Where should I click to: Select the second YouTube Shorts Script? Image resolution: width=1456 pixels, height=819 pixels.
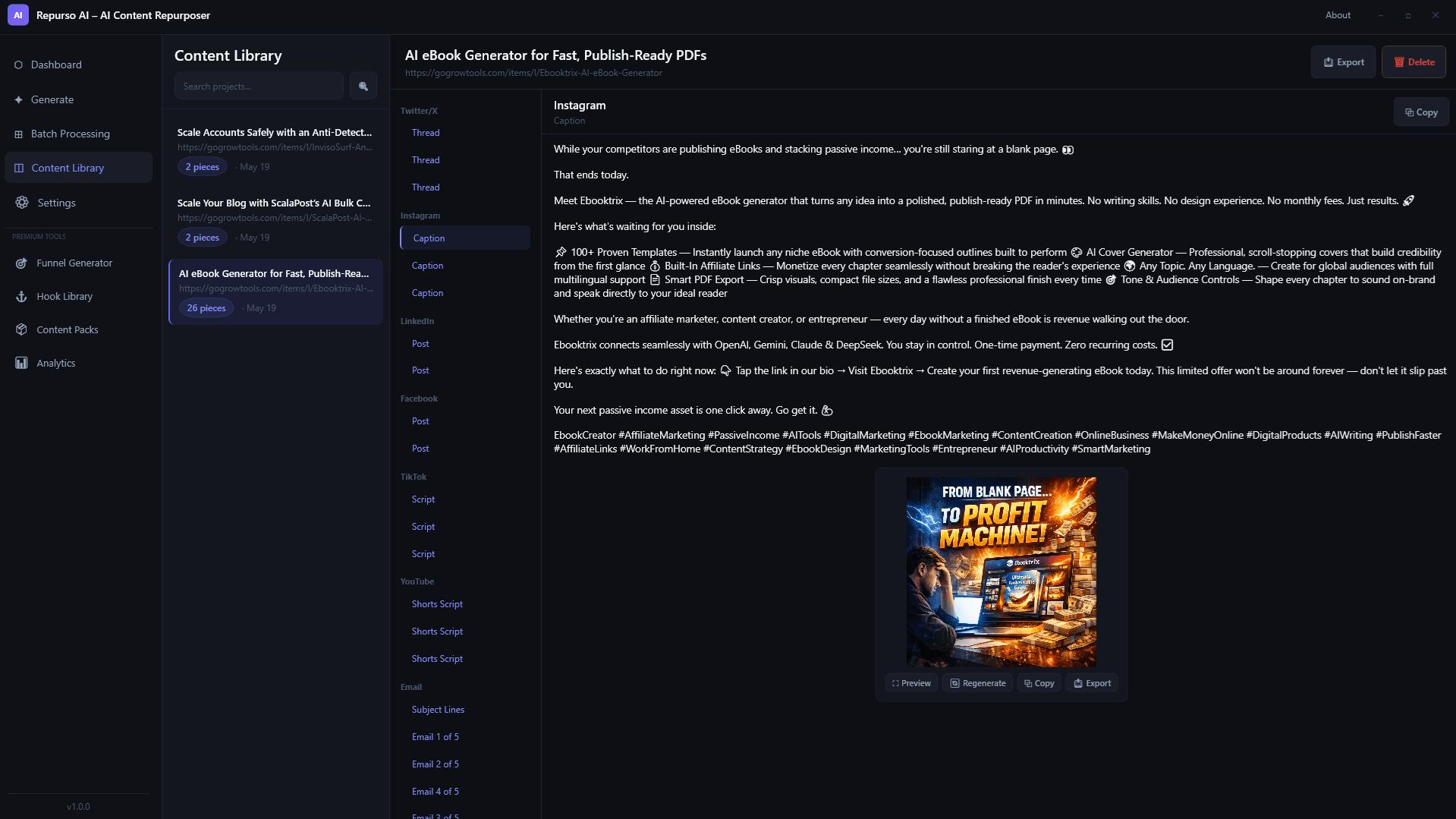(464, 632)
